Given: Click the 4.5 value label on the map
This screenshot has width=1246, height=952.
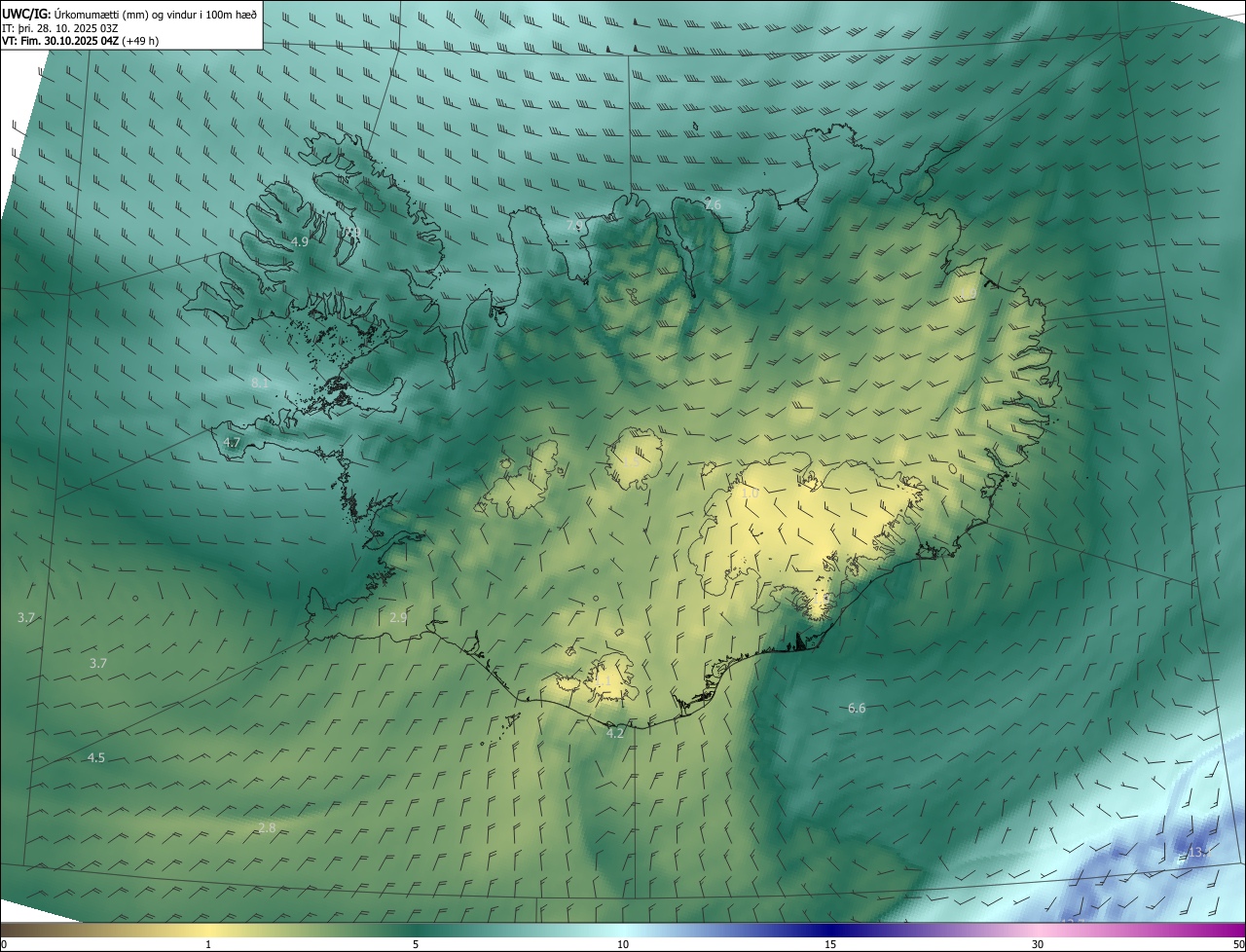Looking at the screenshot, I should click(96, 757).
